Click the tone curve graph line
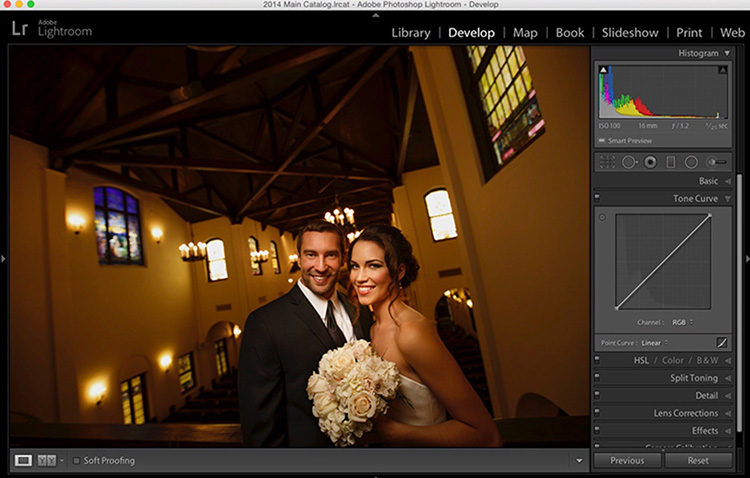The image size is (750, 478). coord(663,262)
